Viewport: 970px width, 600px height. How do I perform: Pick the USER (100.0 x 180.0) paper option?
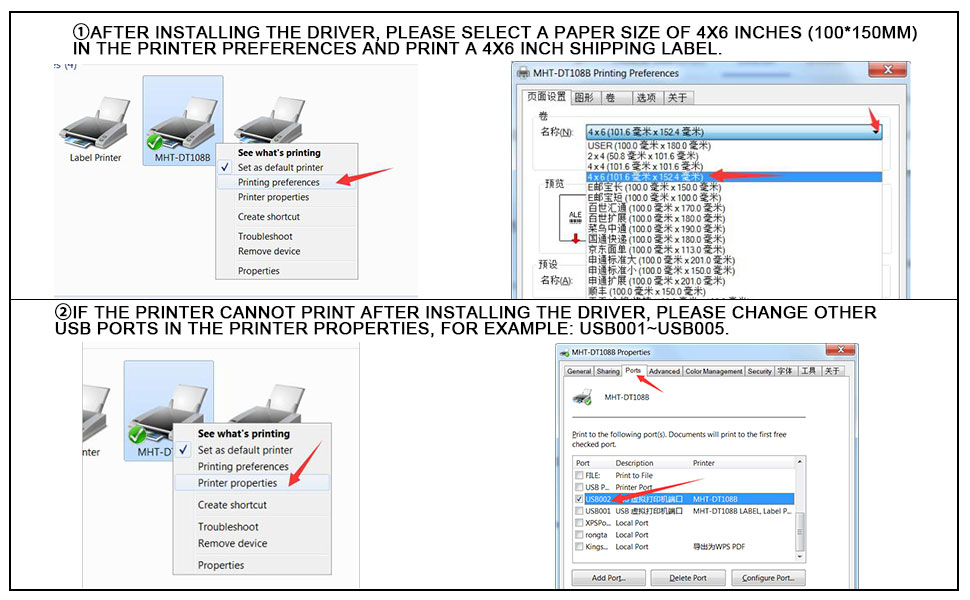[645, 145]
